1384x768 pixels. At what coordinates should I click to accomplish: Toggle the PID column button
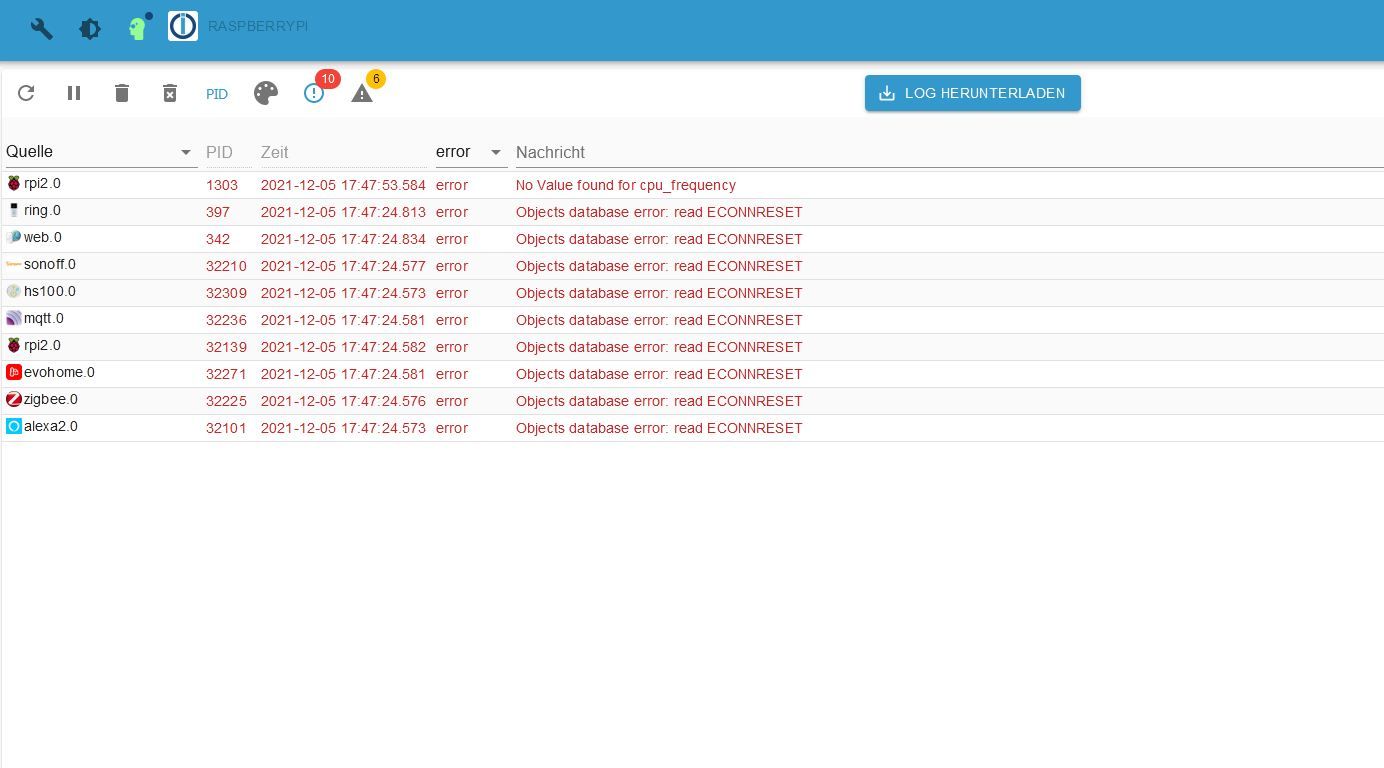point(217,94)
